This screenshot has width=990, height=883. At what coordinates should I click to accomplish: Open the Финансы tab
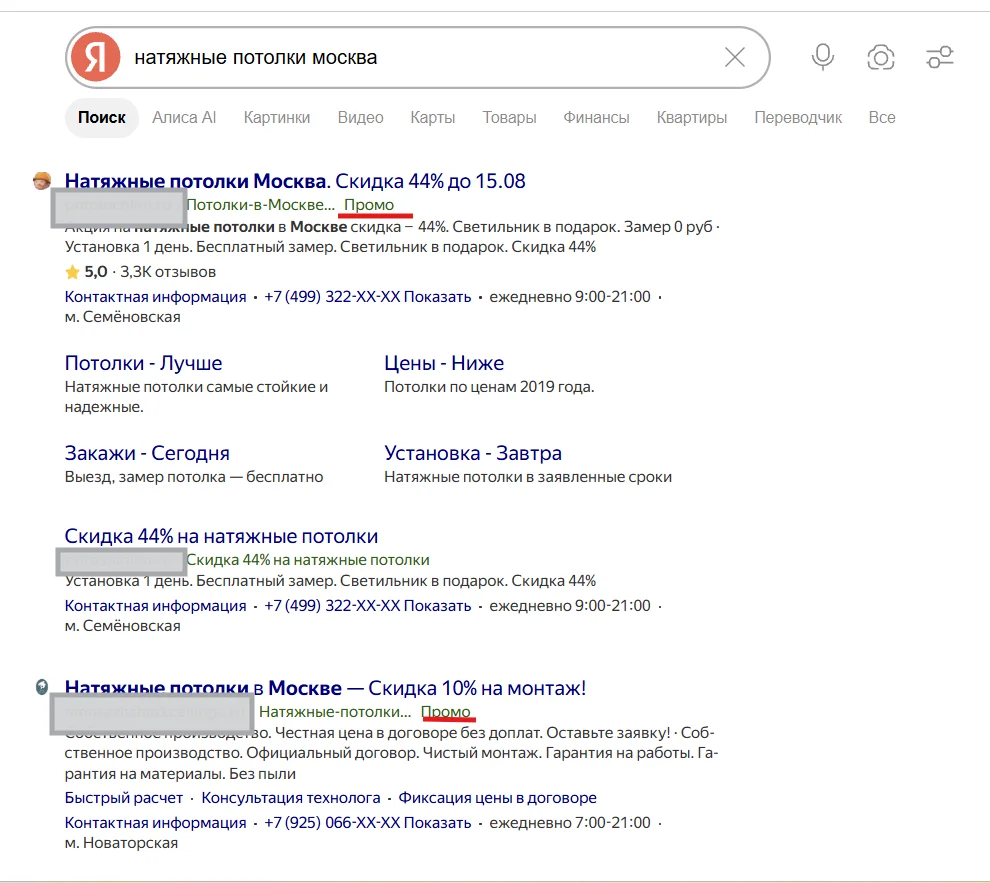pyautogui.click(x=596, y=117)
